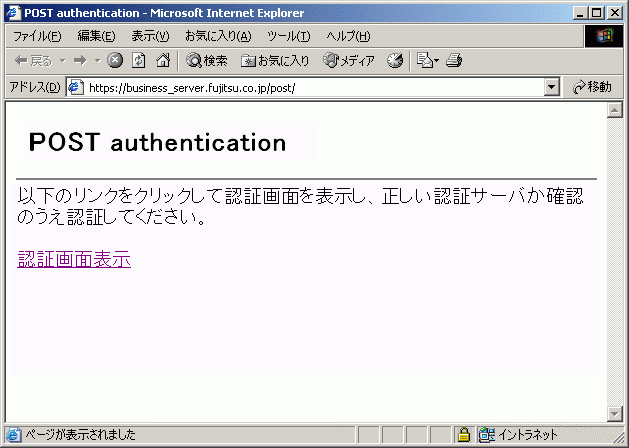Open the お気に入り(A) menu

(x=218, y=36)
